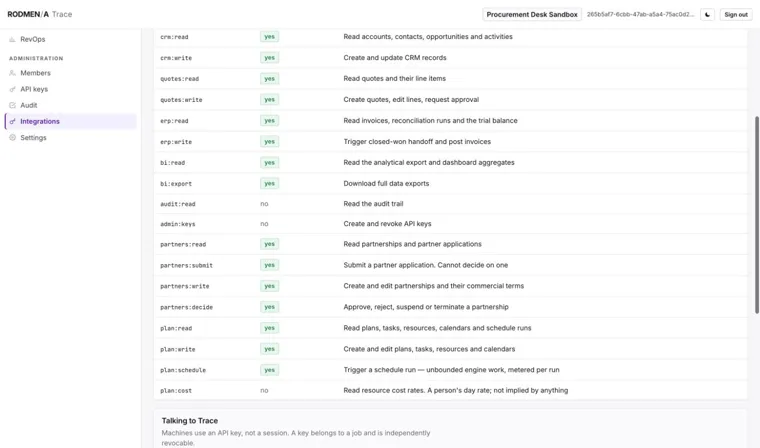Click the Sign out button
Screen dimensions: 760x448
(x=736, y=15)
